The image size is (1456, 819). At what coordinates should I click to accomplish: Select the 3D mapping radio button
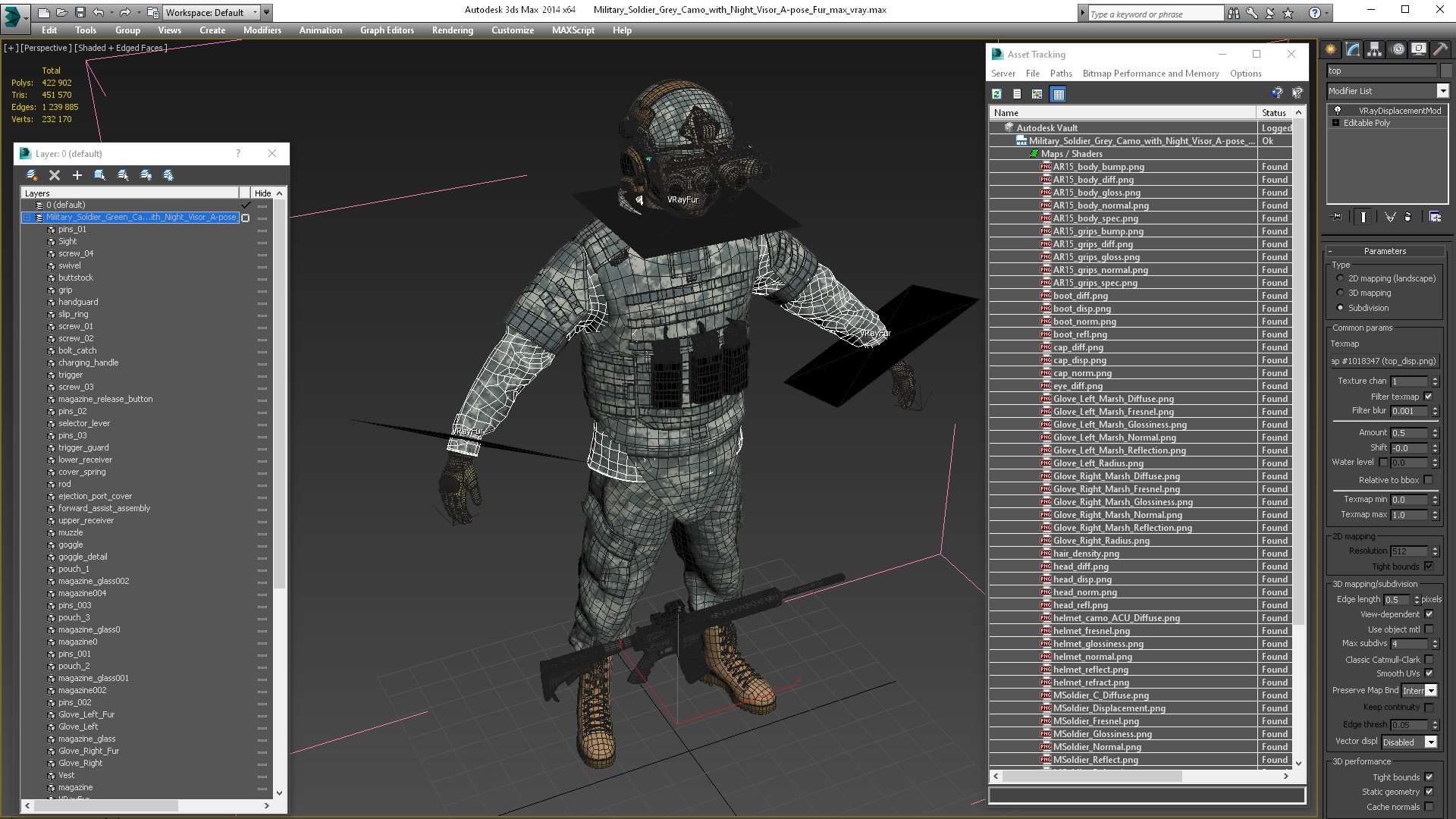[1340, 293]
